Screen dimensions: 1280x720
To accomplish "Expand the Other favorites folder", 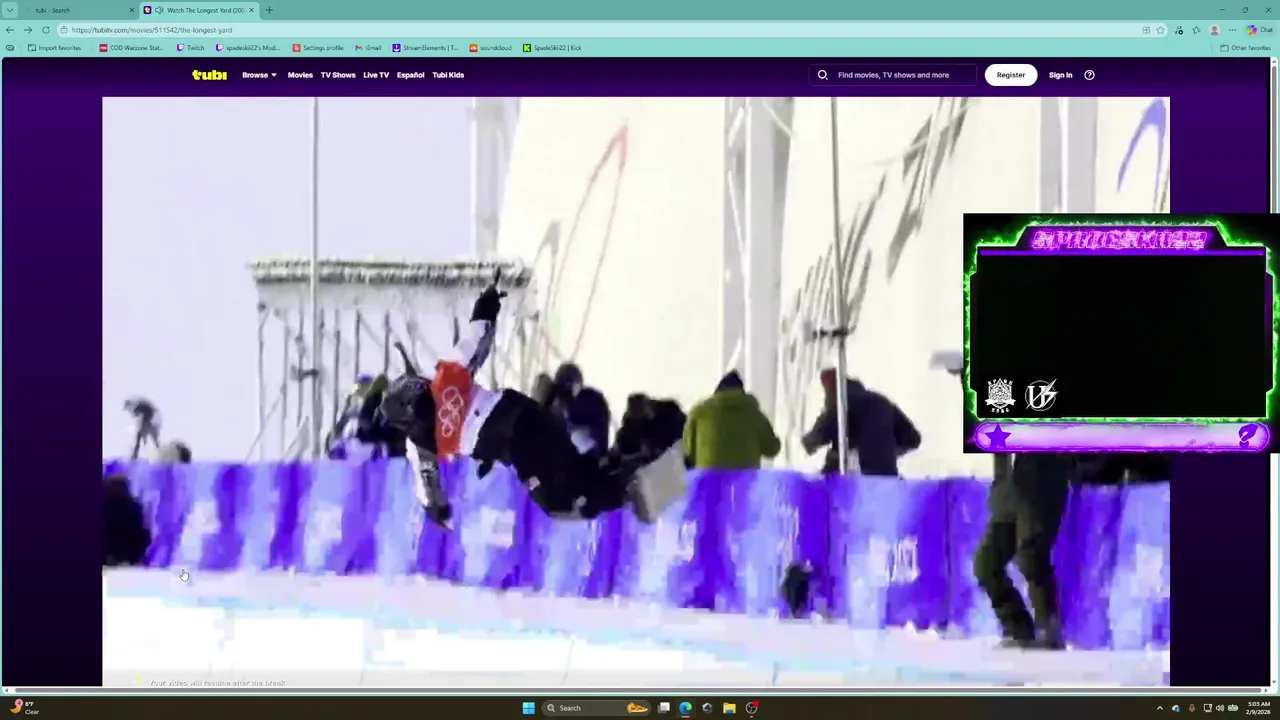I will pos(1245,48).
